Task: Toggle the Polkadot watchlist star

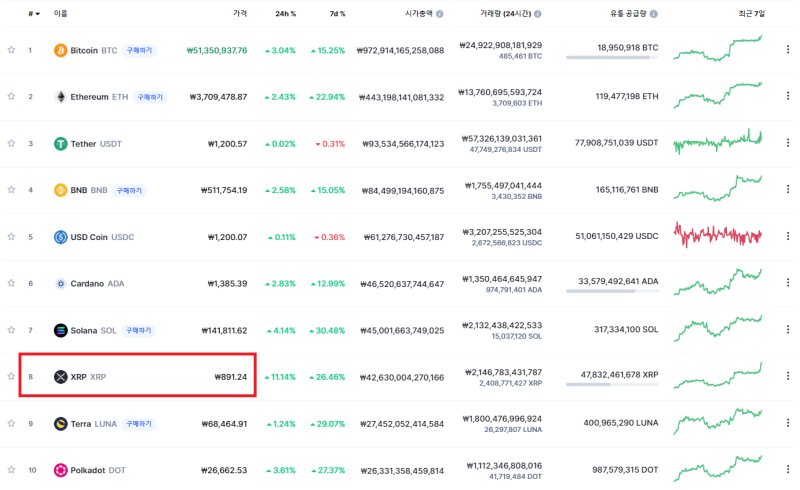Action: tap(11, 470)
